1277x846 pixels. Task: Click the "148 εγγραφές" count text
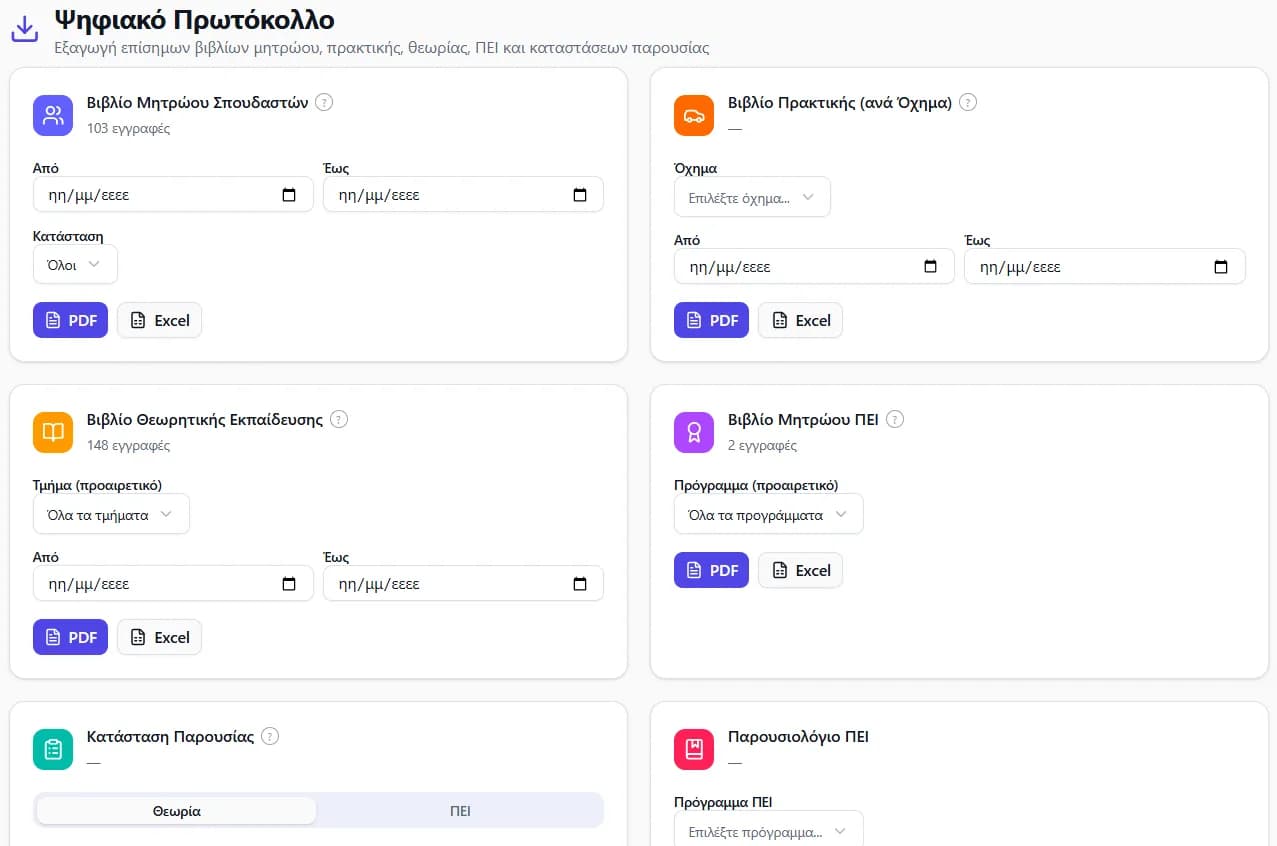(x=128, y=445)
